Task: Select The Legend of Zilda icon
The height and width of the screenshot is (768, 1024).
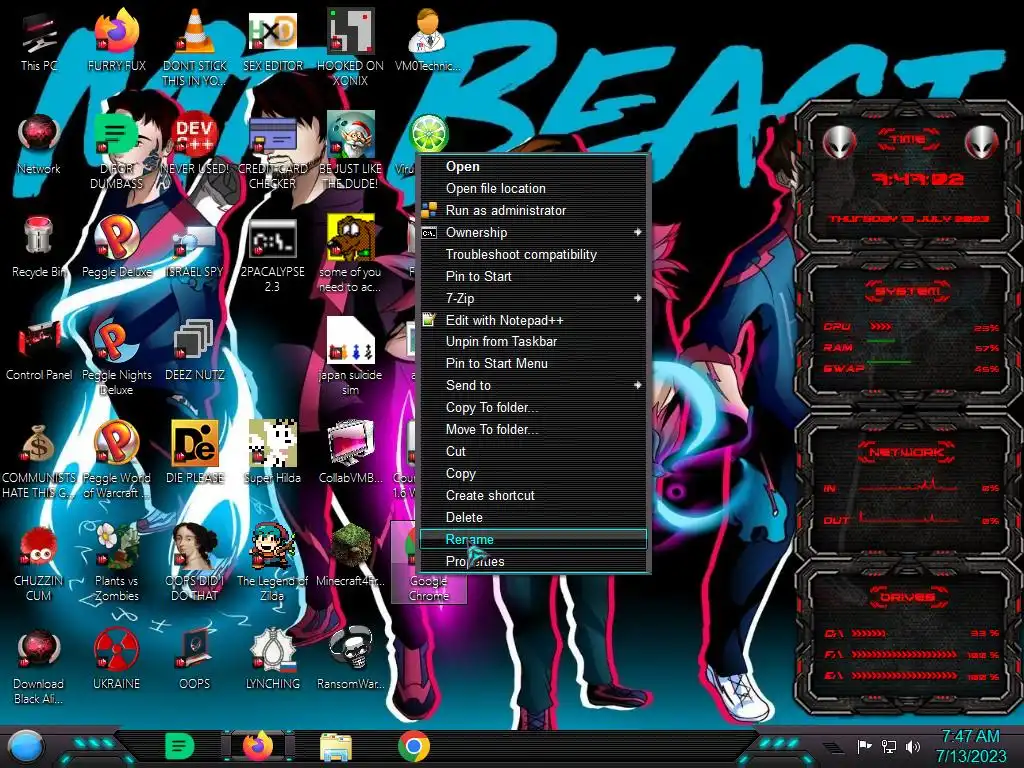Action: [273, 563]
